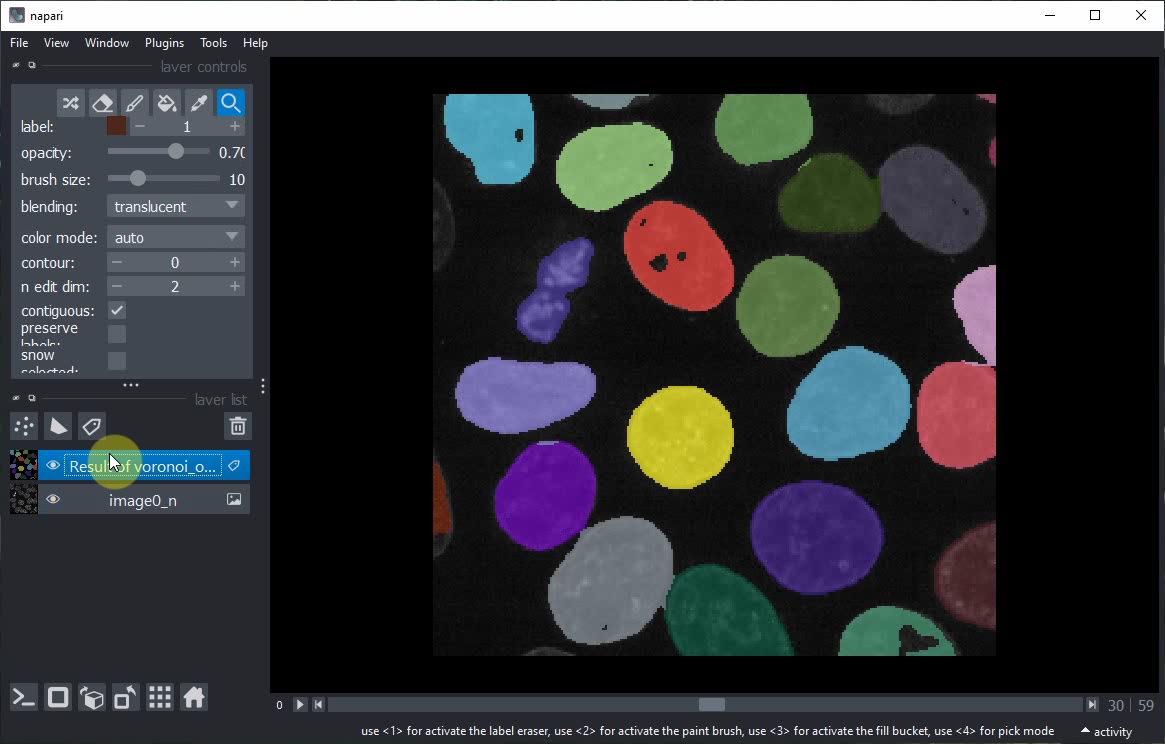This screenshot has width=1165, height=744.
Task: Select the label eraser tool
Action: pos(102,103)
